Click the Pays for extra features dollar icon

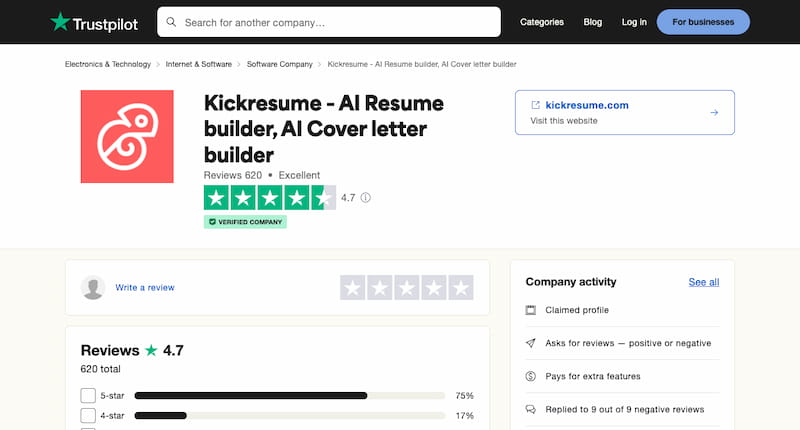click(531, 376)
